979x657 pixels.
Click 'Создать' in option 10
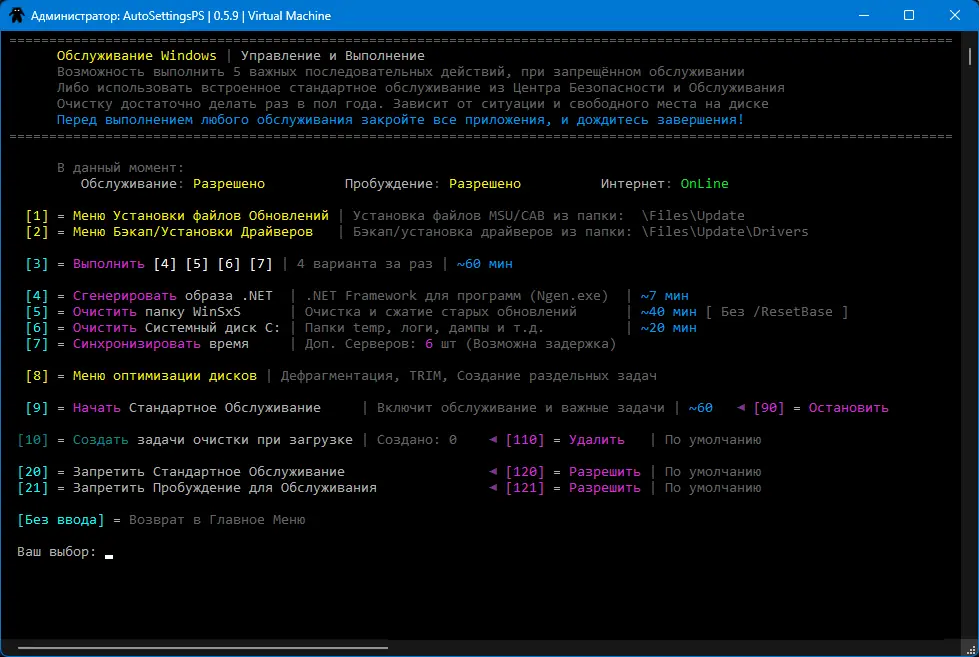(101, 440)
